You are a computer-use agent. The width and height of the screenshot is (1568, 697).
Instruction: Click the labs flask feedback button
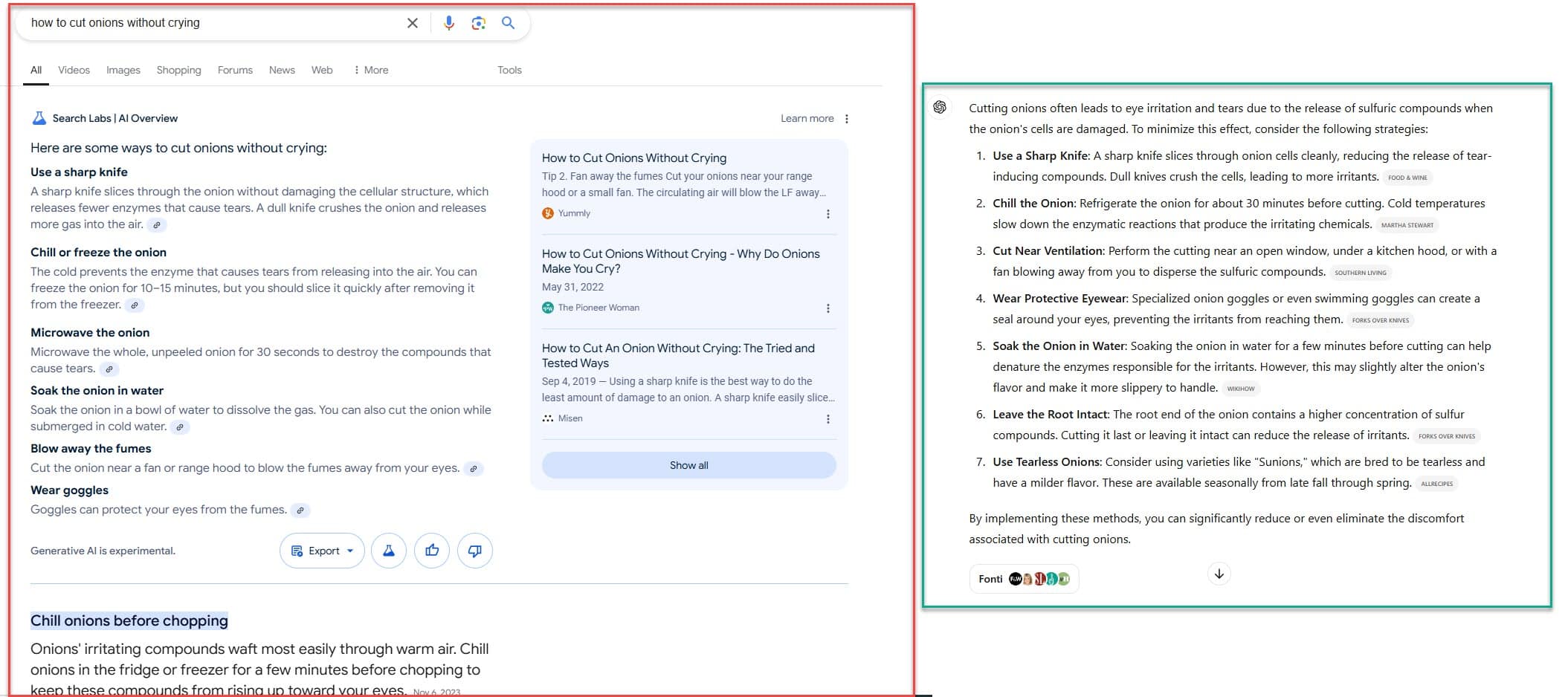[x=389, y=551]
